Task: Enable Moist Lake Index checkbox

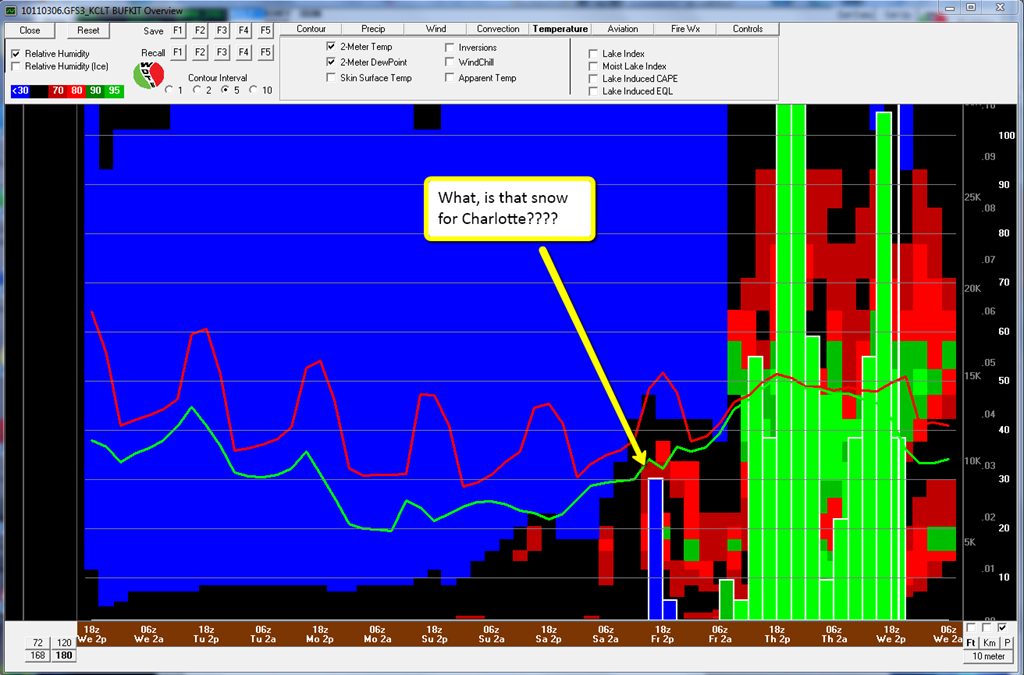Action: click(593, 66)
